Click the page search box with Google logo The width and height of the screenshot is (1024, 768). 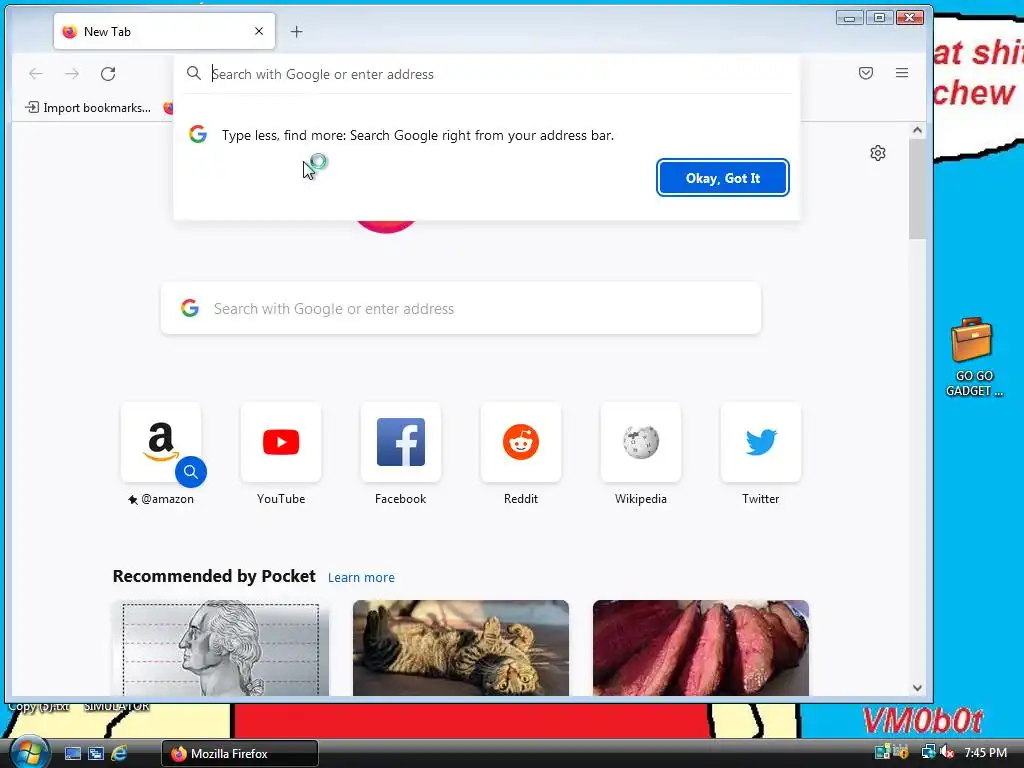tap(461, 308)
